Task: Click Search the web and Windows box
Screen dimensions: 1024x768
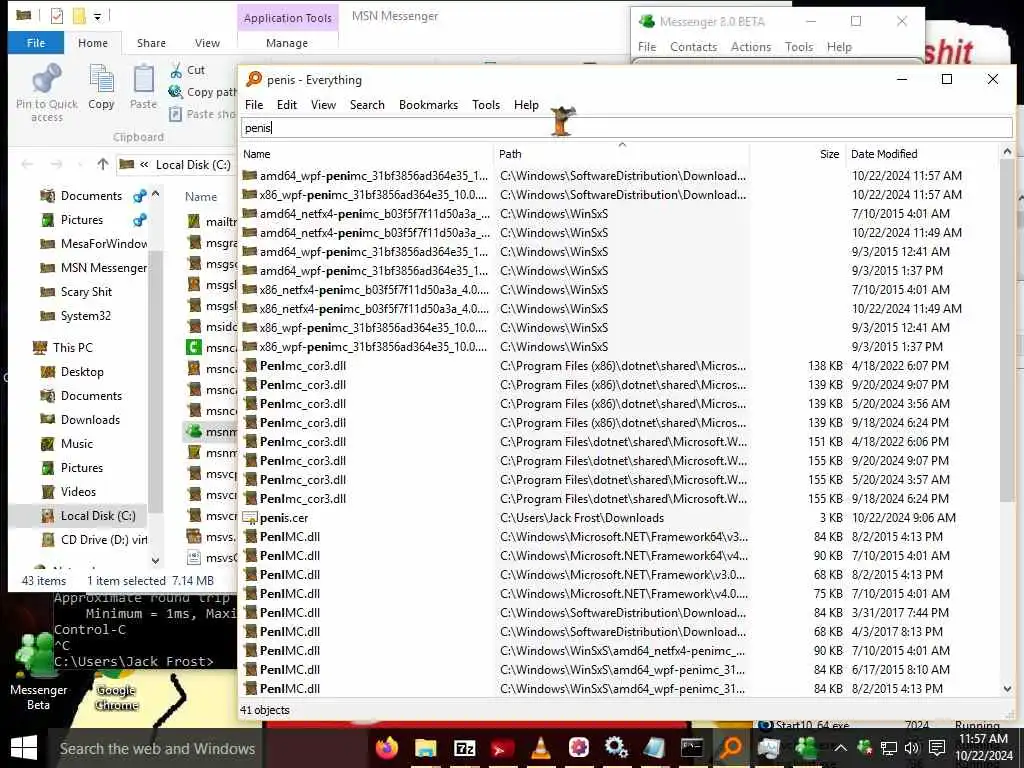Action: (157, 748)
